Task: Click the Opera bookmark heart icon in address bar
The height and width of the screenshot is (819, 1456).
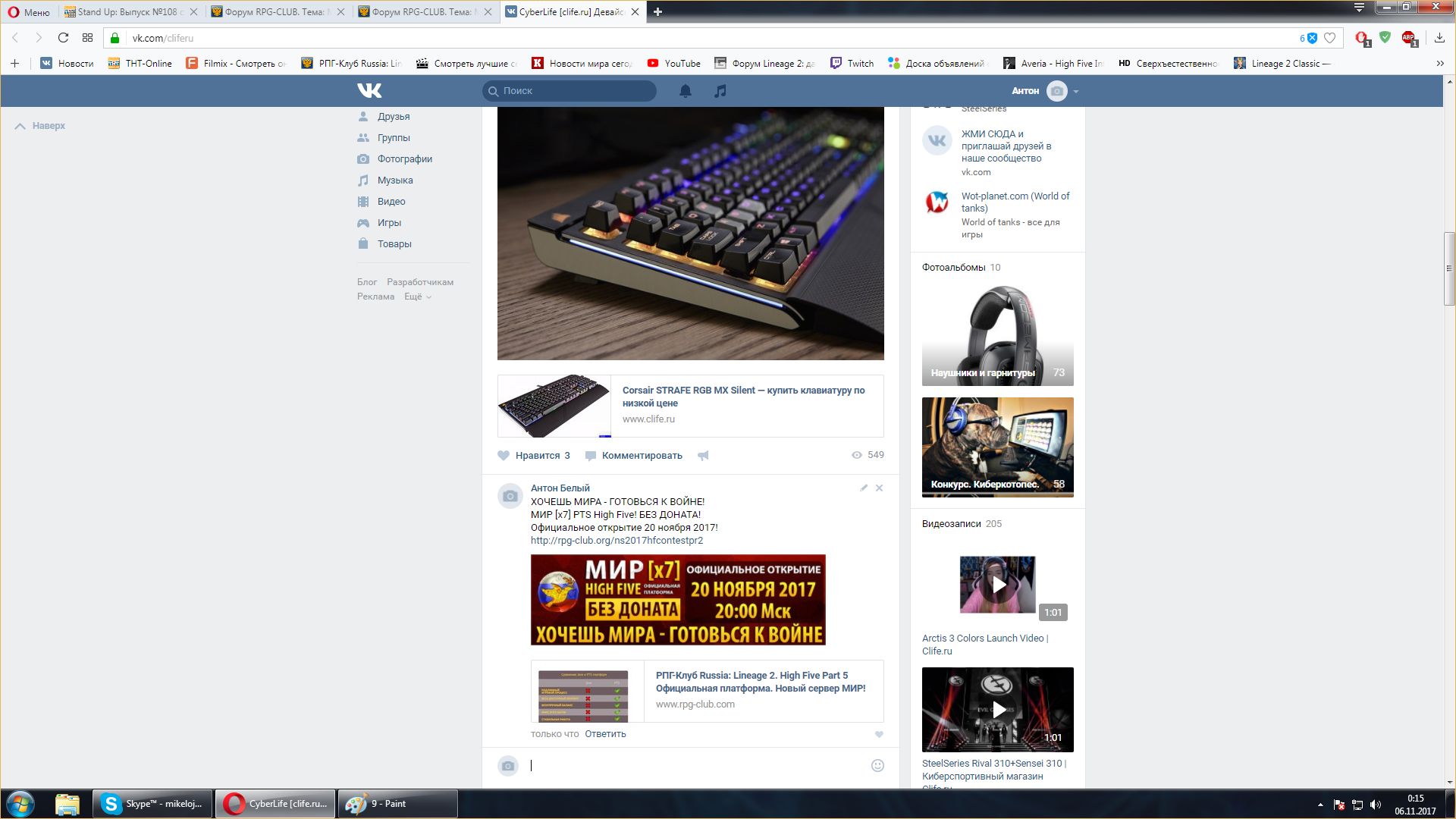Action: click(1329, 38)
